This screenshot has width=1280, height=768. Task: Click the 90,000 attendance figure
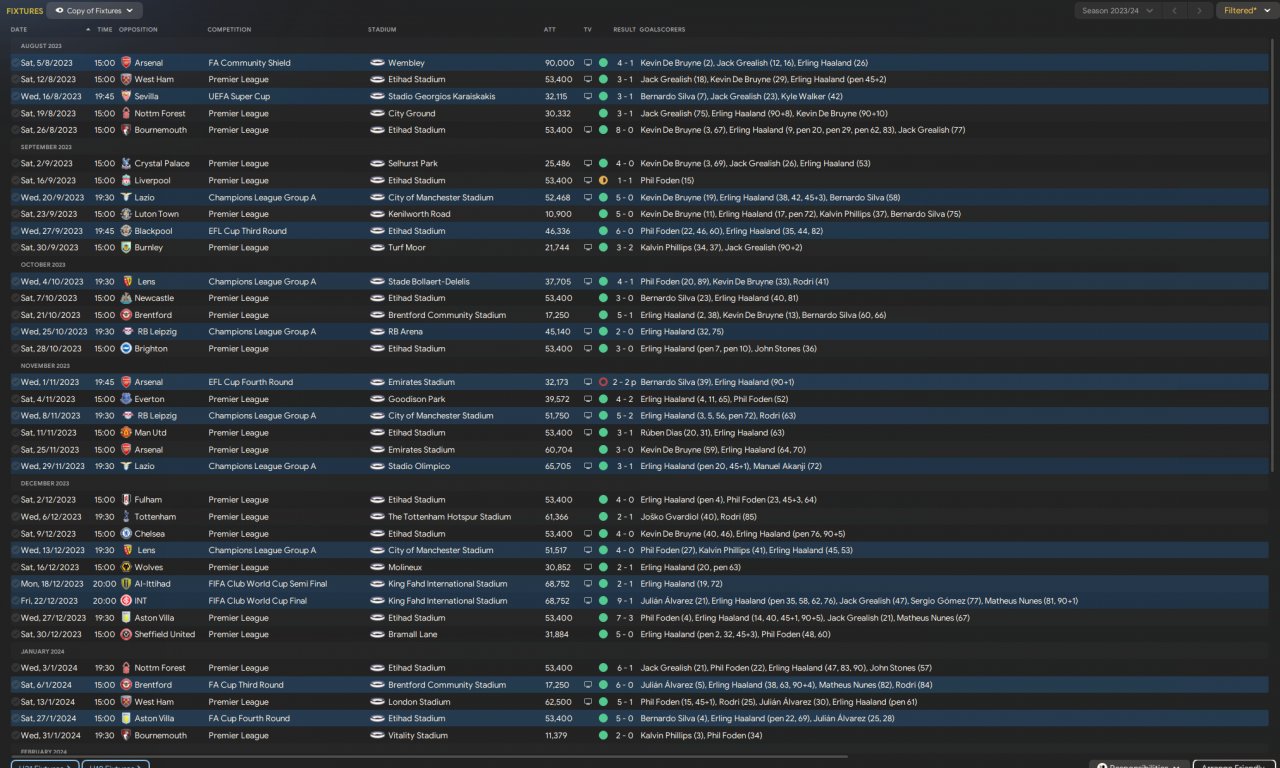tap(559, 63)
